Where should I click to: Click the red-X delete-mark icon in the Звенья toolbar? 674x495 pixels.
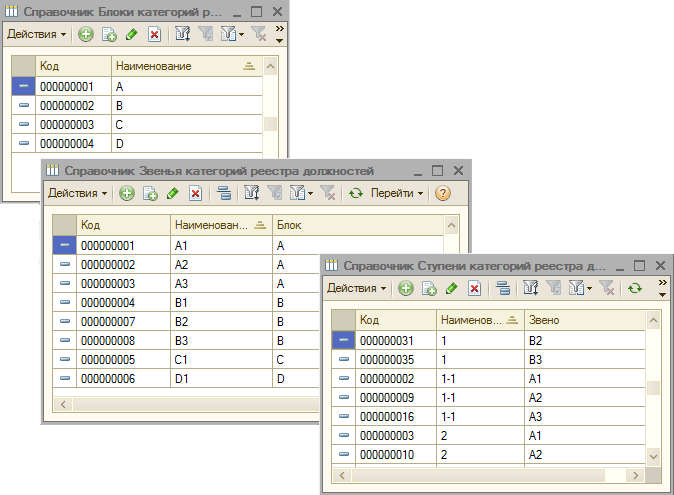pos(195,193)
